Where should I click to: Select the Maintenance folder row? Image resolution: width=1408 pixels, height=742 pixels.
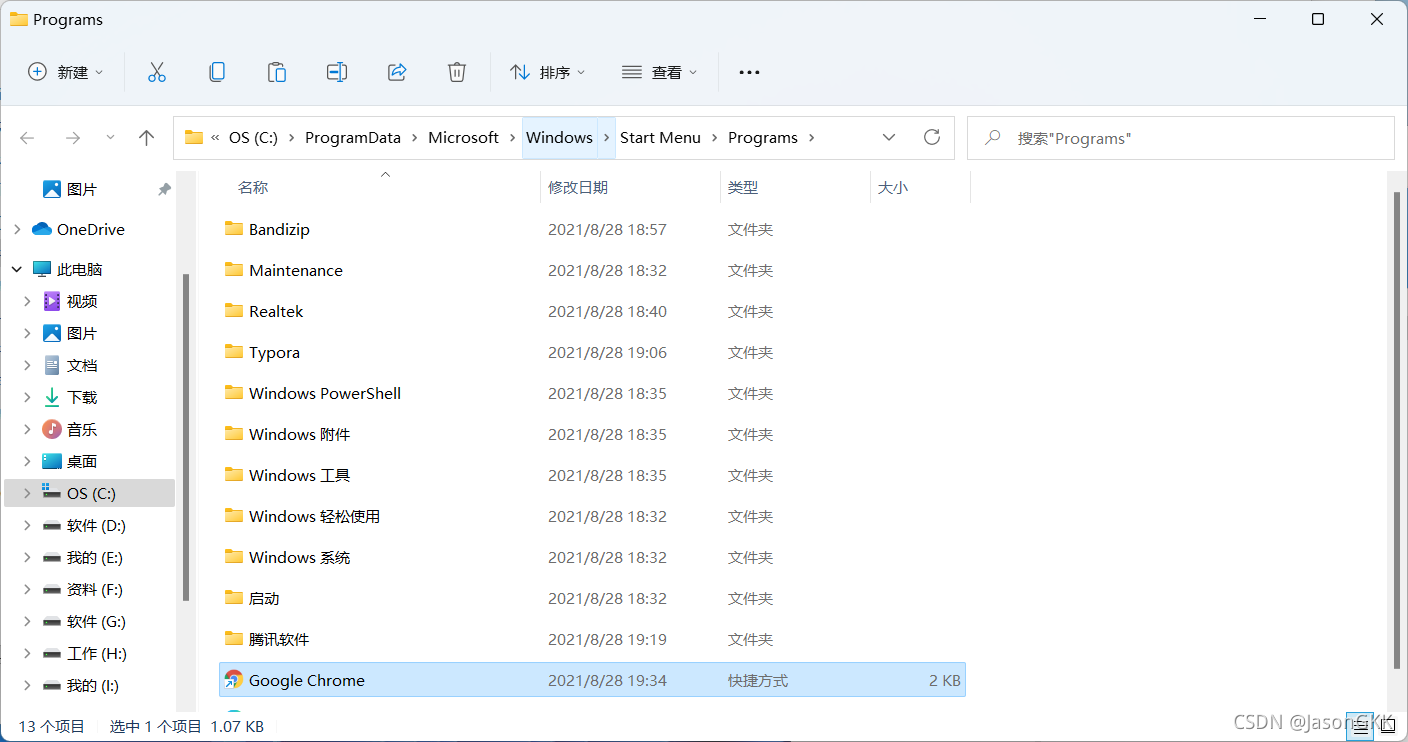click(592, 270)
